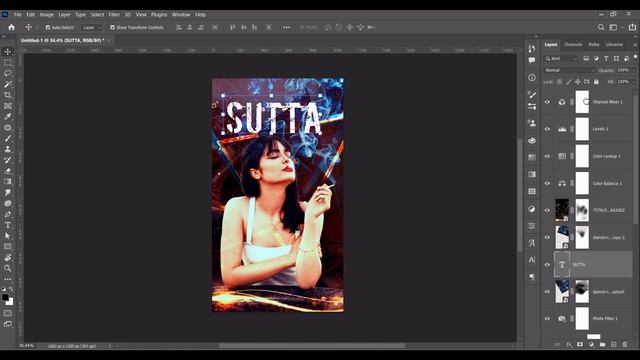Open the File menu

pyautogui.click(x=18, y=15)
